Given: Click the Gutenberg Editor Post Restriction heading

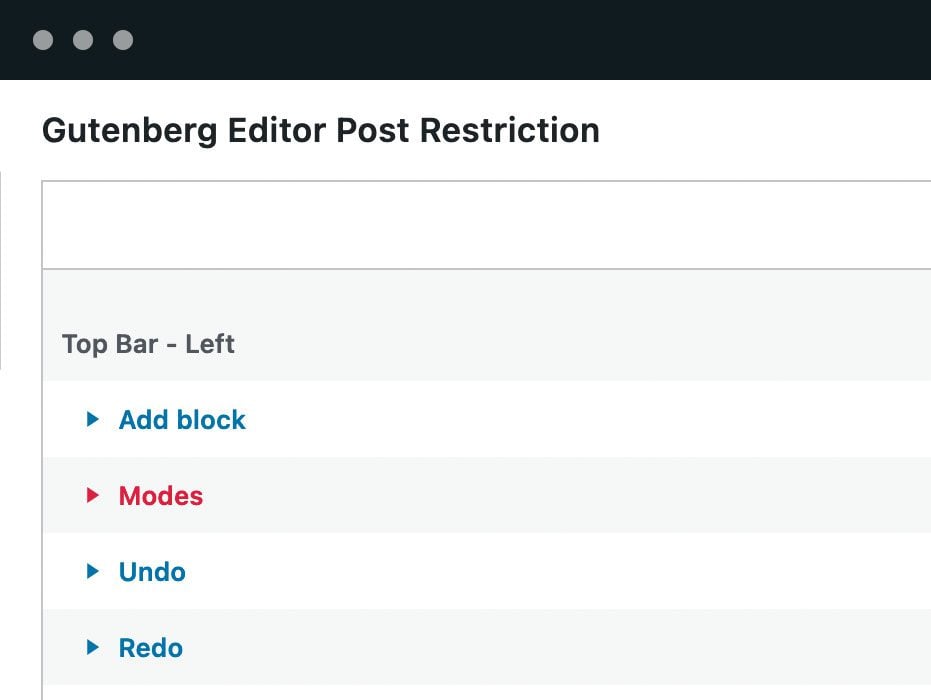Looking at the screenshot, I should (x=320, y=131).
